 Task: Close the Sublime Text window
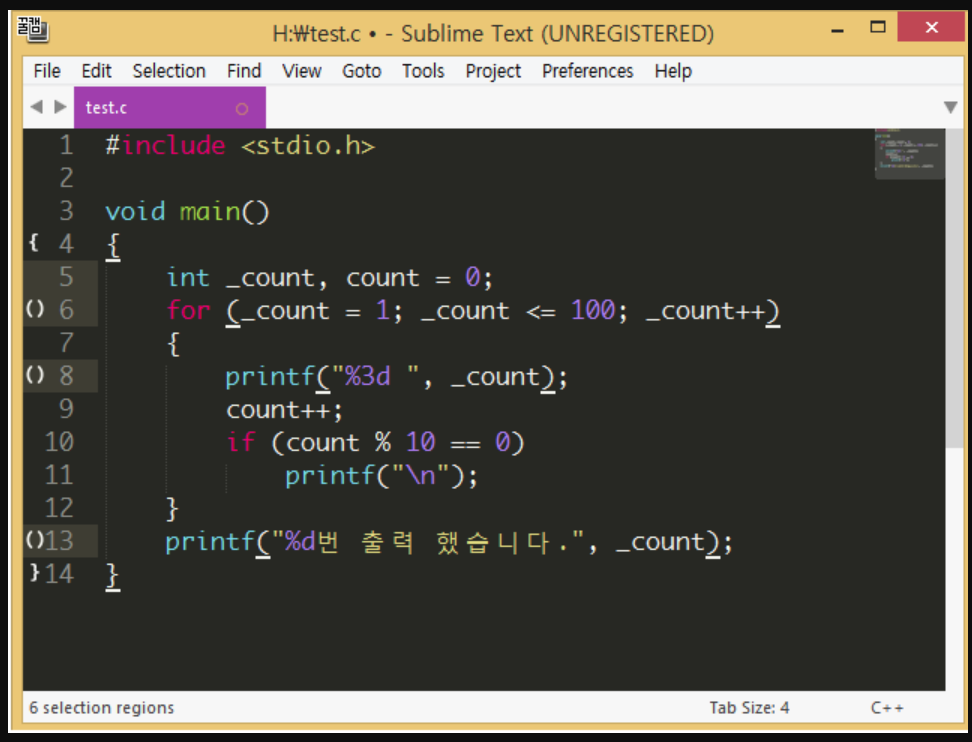(931, 27)
